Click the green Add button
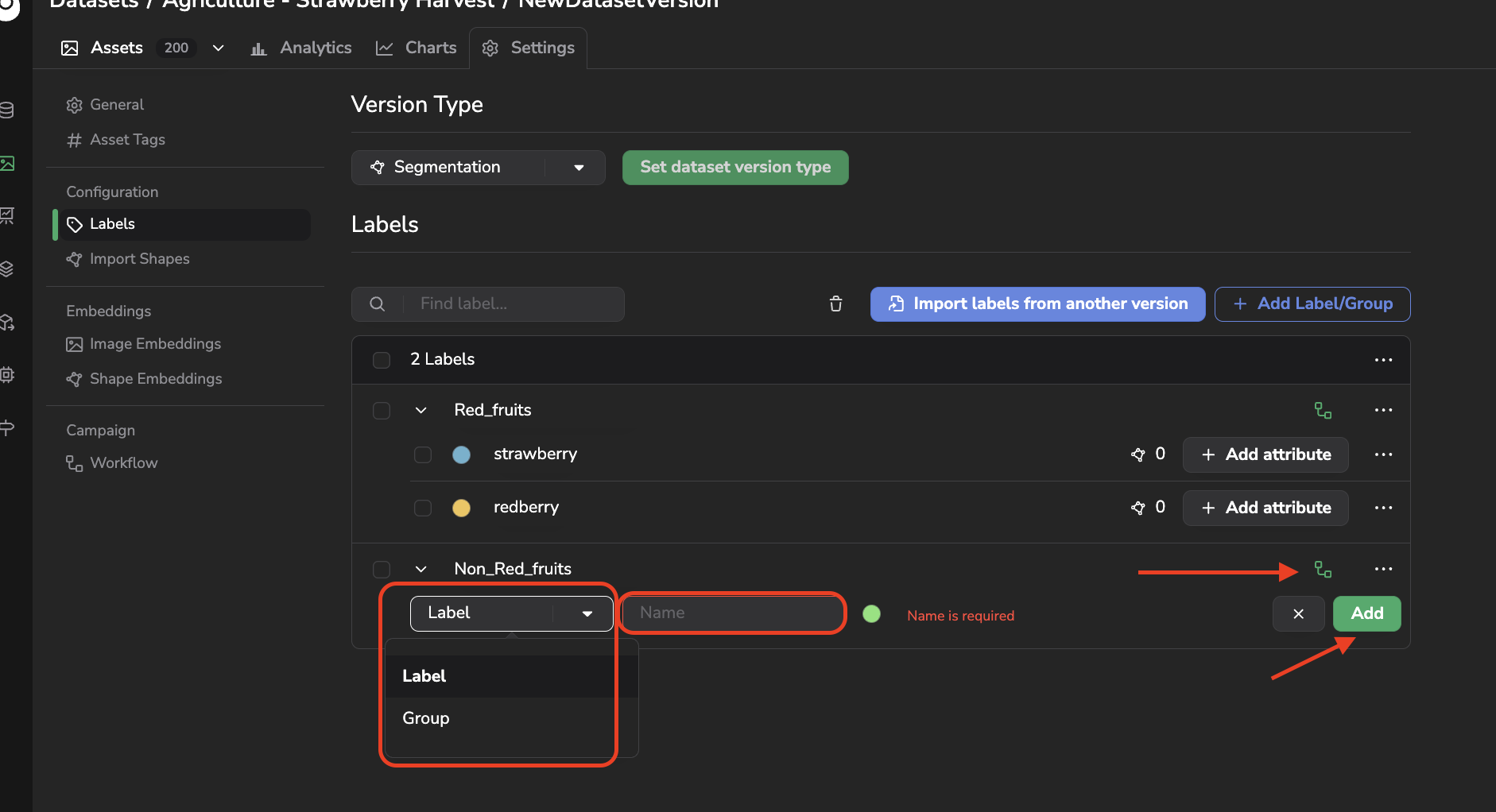This screenshot has width=1496, height=812. click(1366, 613)
